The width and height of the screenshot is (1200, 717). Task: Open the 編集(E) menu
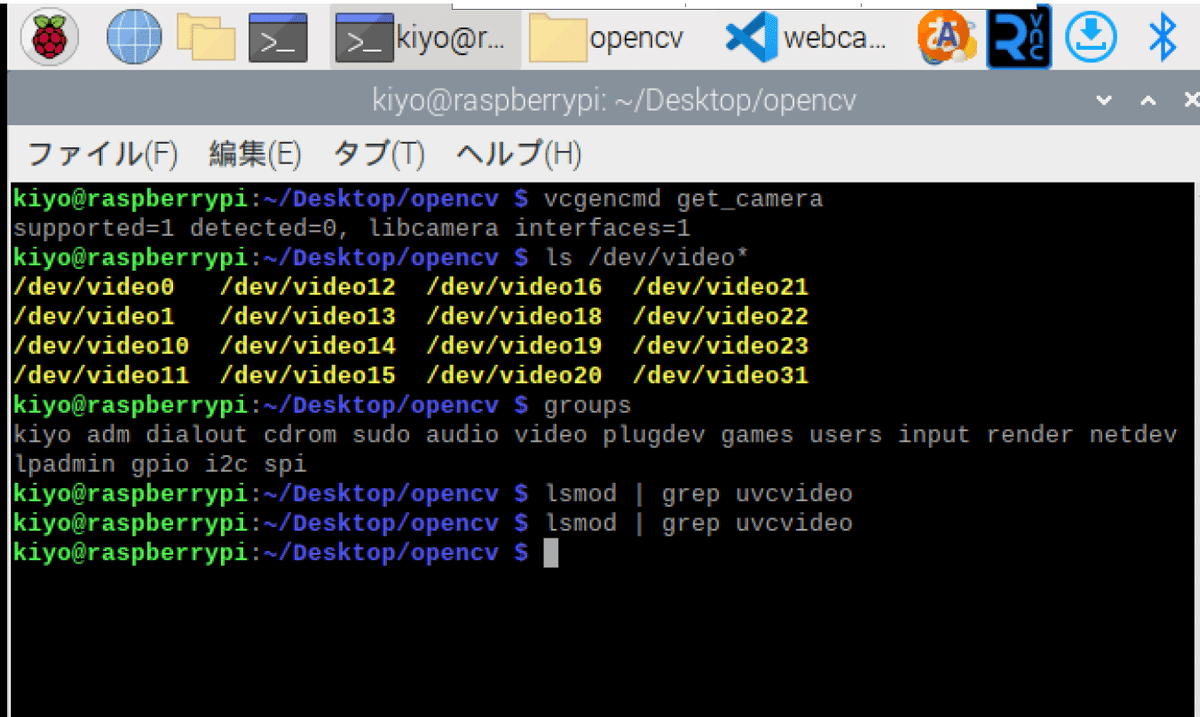click(255, 153)
